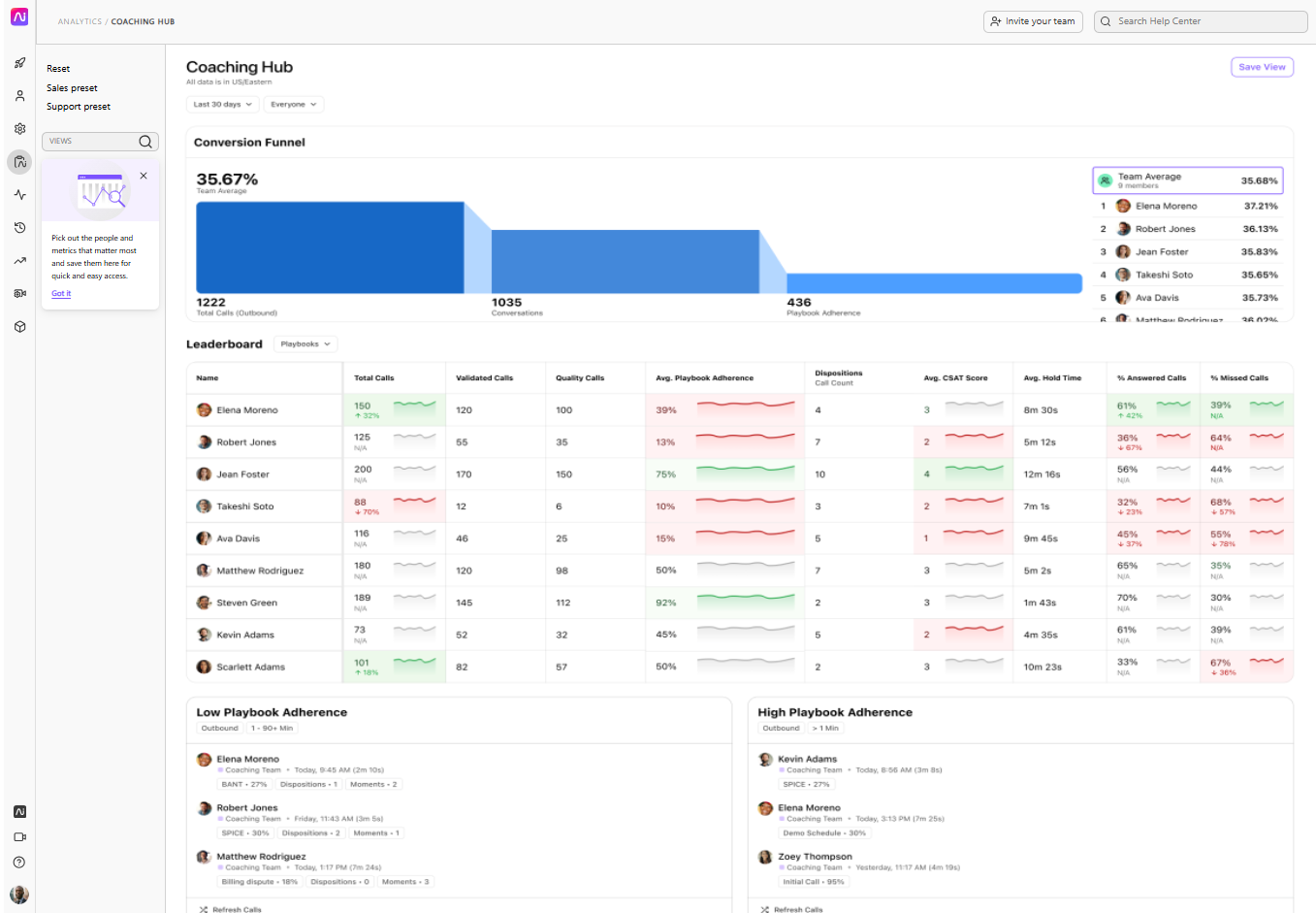Click the Reset preset
Viewport: 1316px width, 913px height.
click(x=58, y=69)
